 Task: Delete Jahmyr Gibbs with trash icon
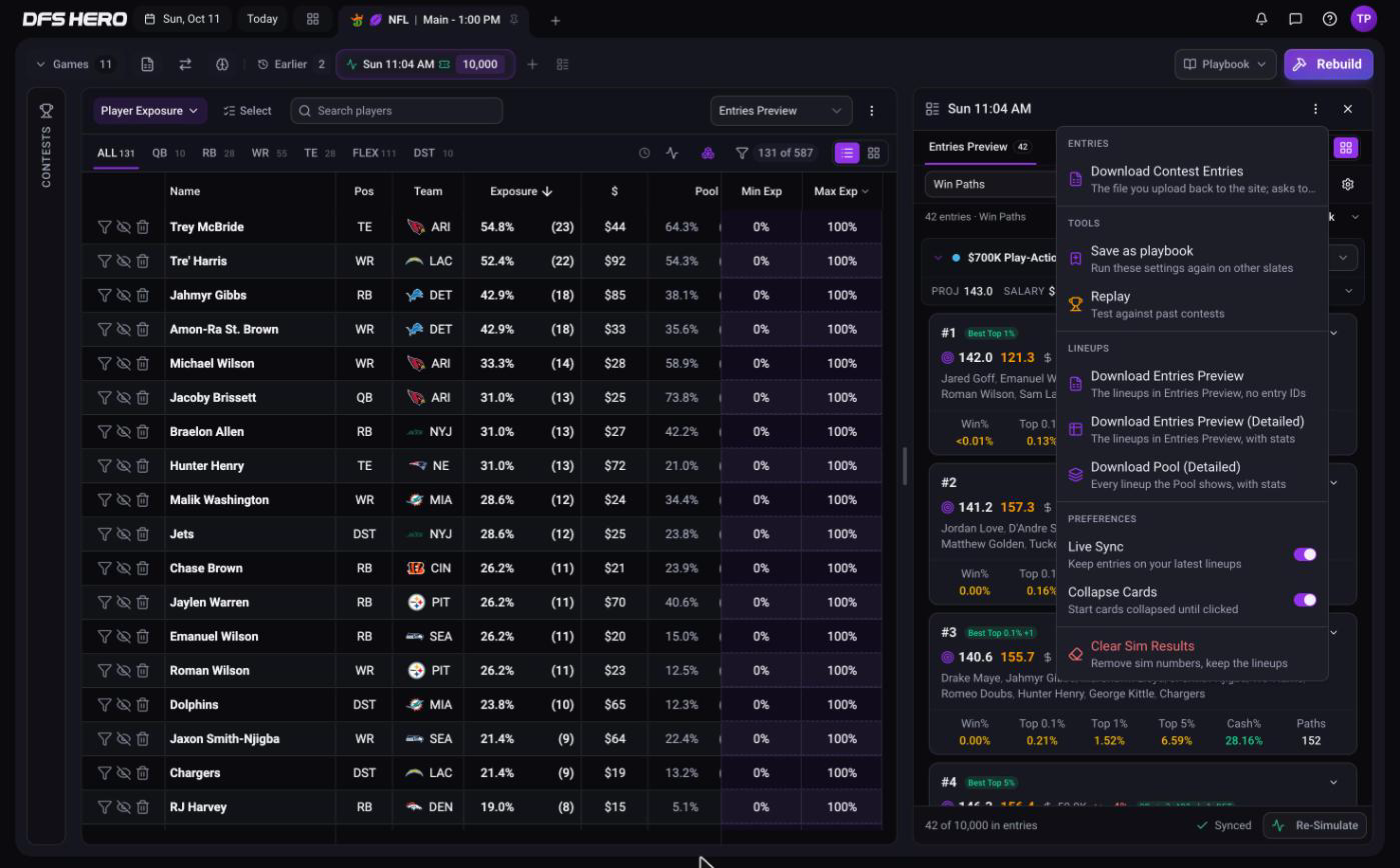click(143, 295)
